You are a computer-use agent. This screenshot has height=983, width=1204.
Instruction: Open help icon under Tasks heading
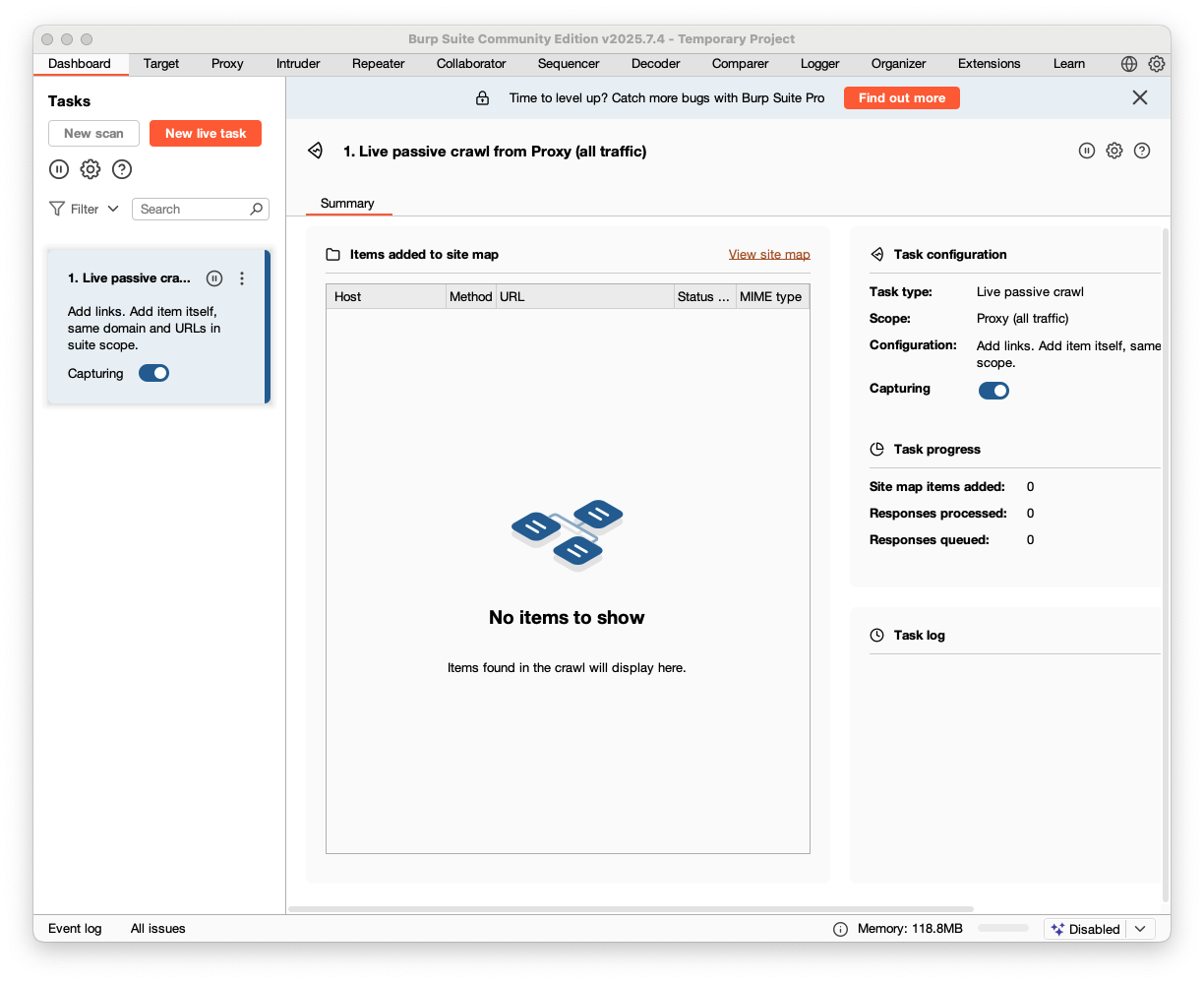pyautogui.click(x=122, y=169)
